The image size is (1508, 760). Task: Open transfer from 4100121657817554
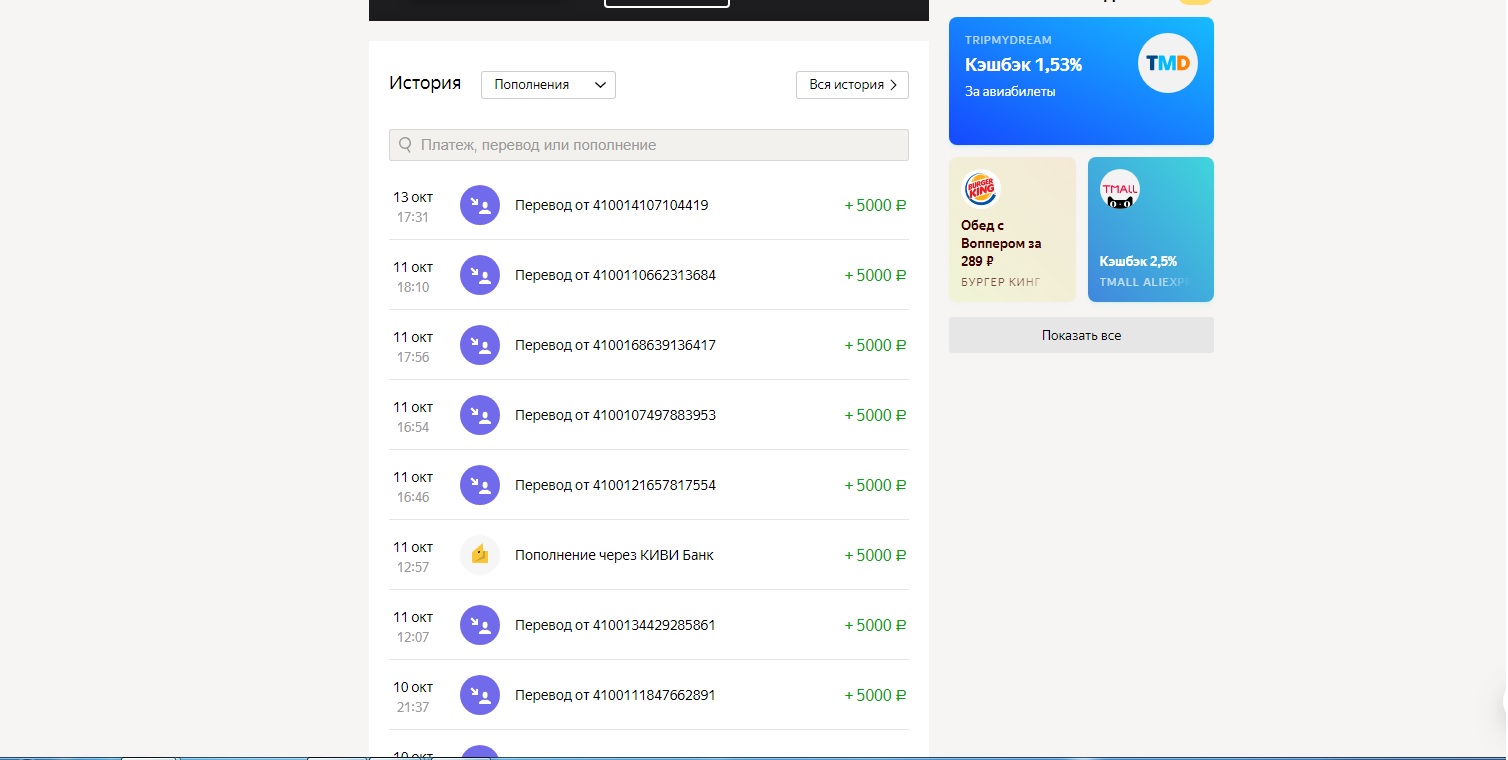click(x=649, y=485)
